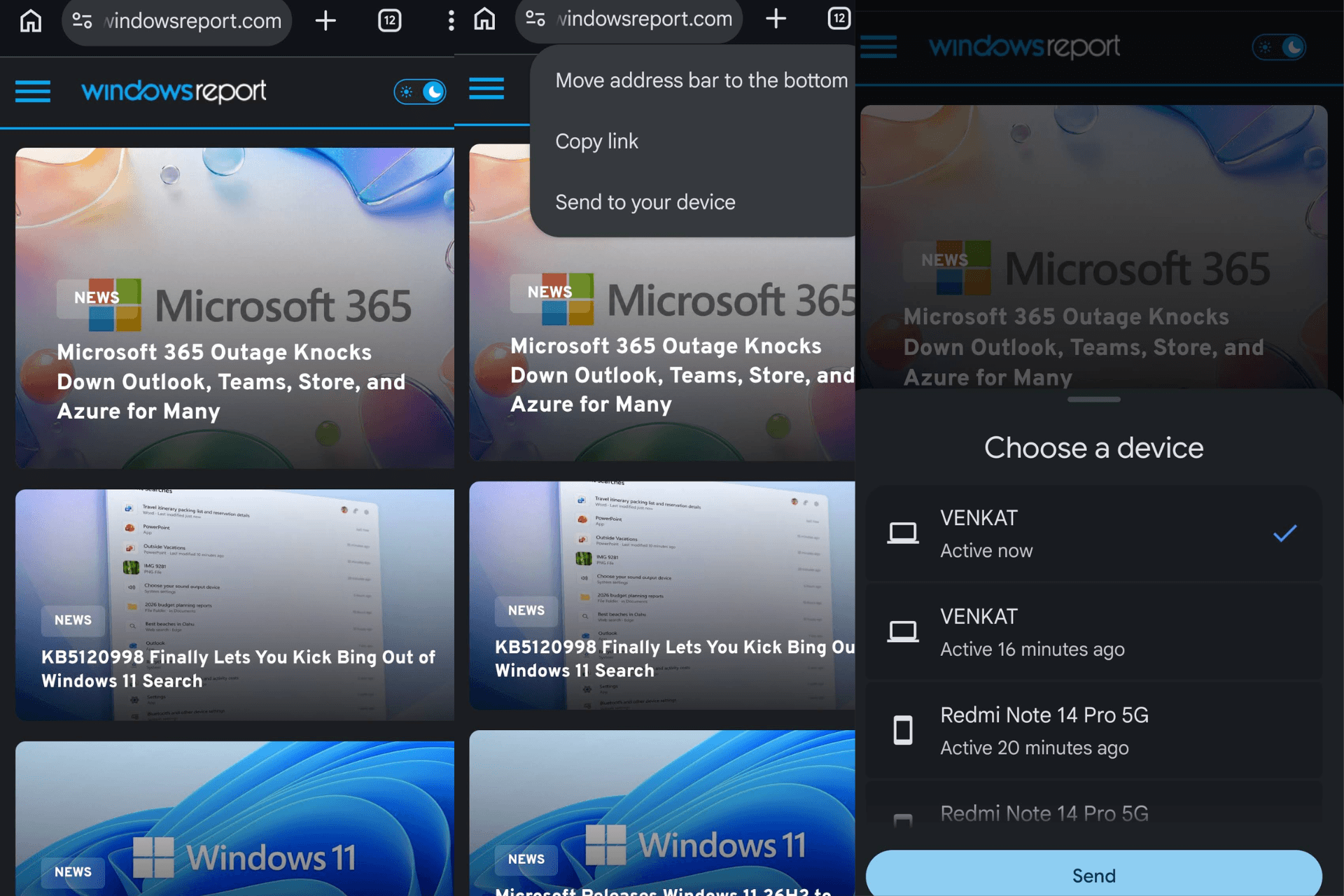This screenshot has width=1344, height=896.
Task: Open new tab plus icon in left panel
Action: point(325,21)
